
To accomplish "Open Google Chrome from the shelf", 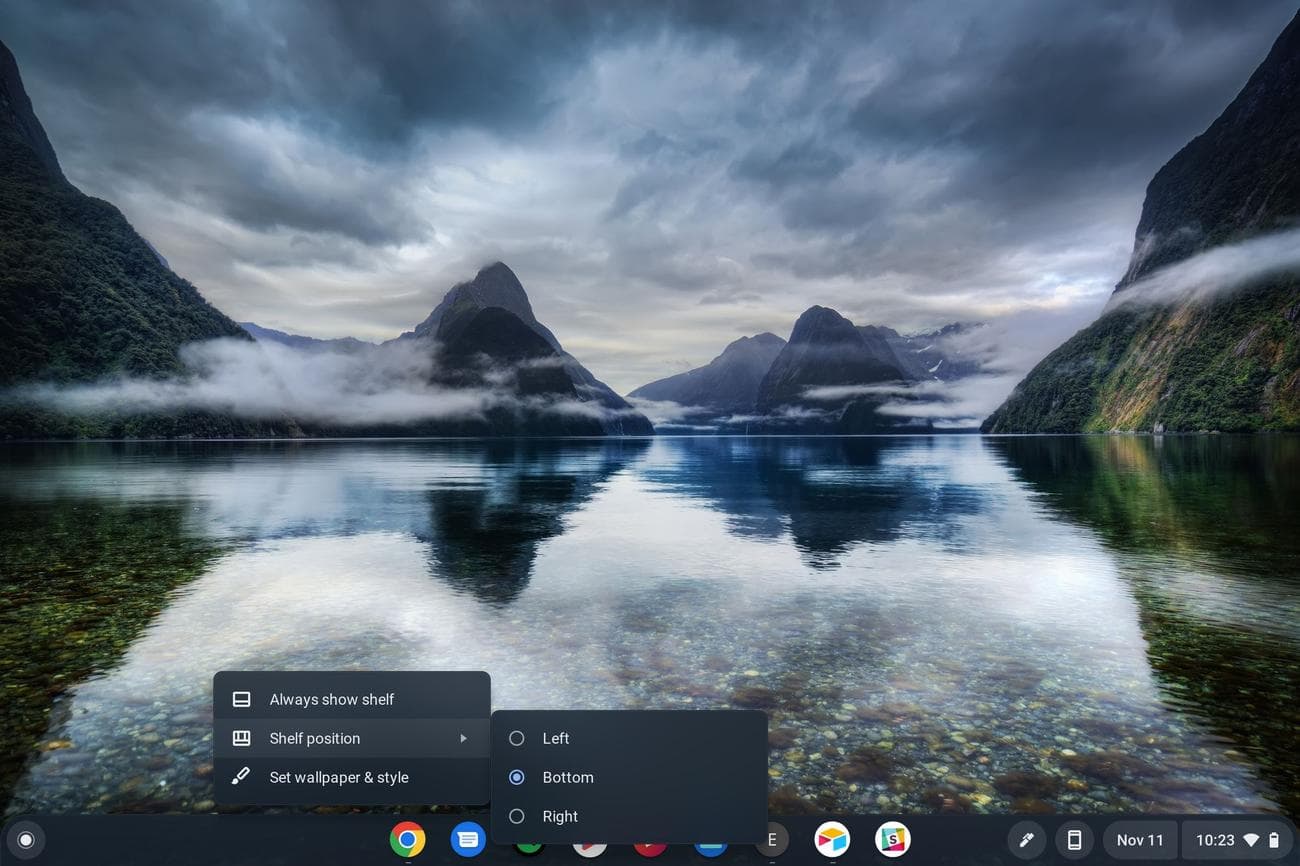I will coord(408,840).
